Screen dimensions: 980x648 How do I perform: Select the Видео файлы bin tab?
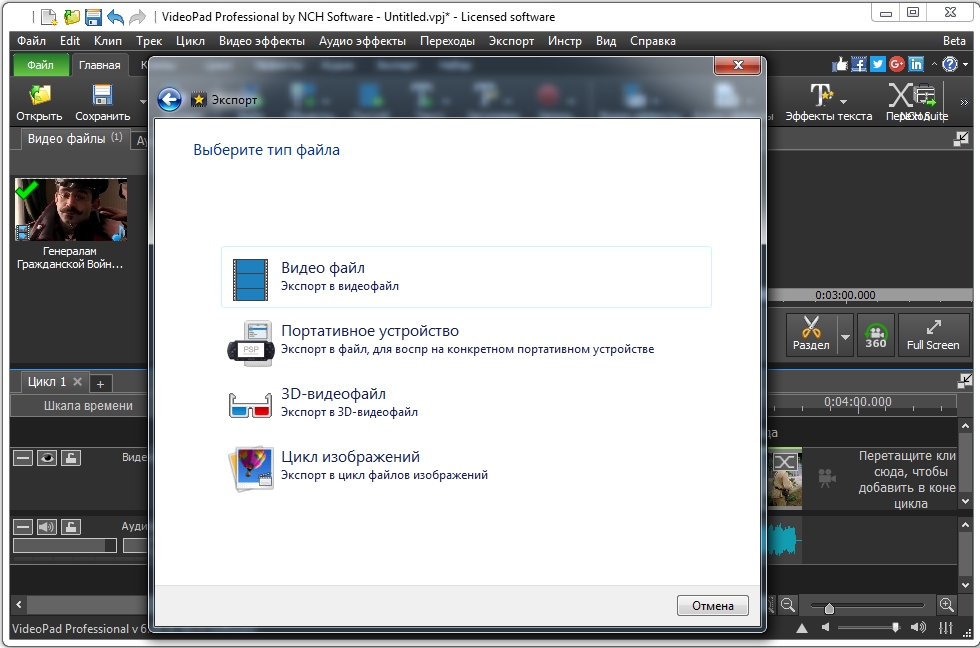pos(74,139)
